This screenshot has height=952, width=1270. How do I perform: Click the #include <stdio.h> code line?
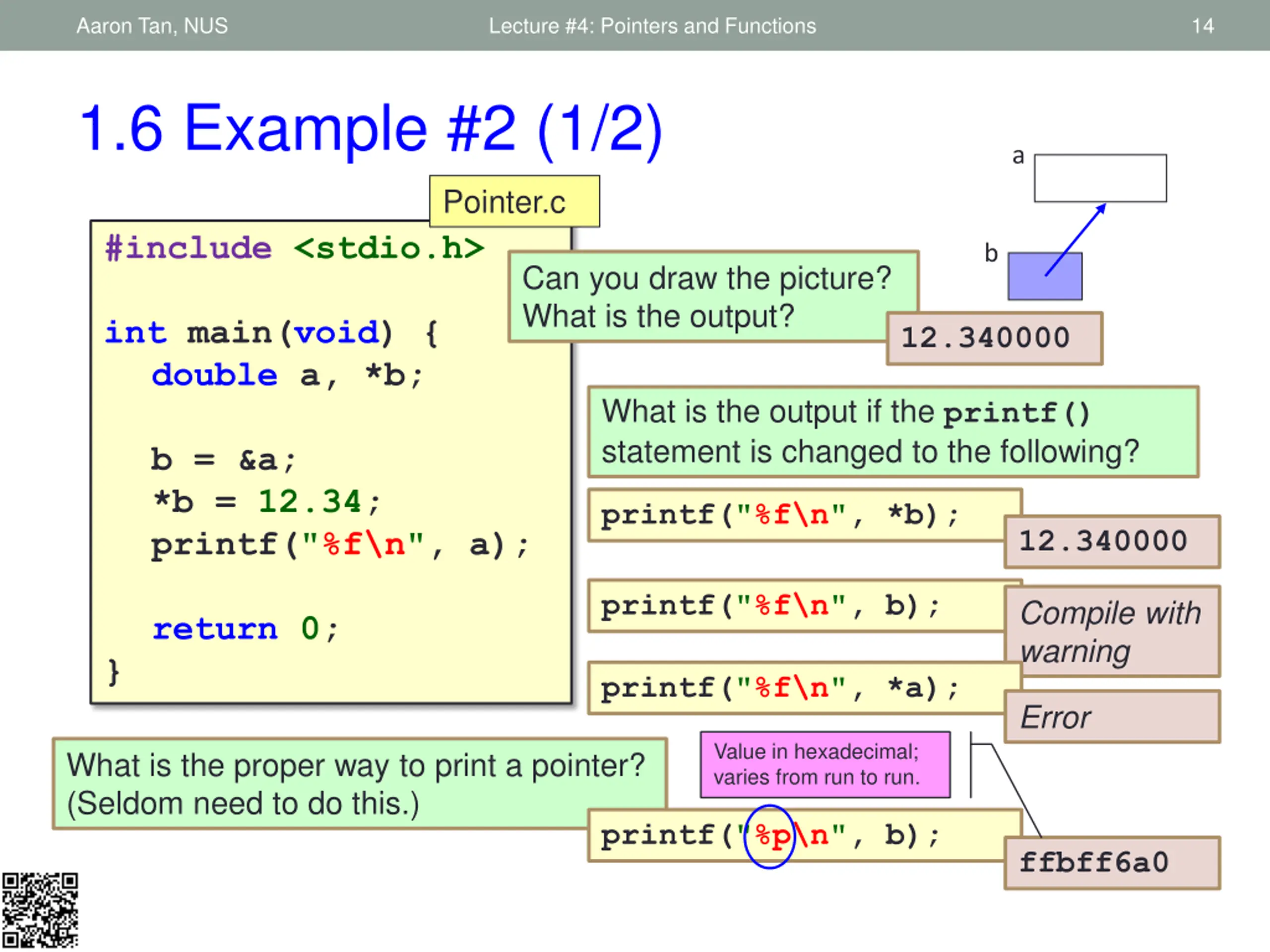295,248
